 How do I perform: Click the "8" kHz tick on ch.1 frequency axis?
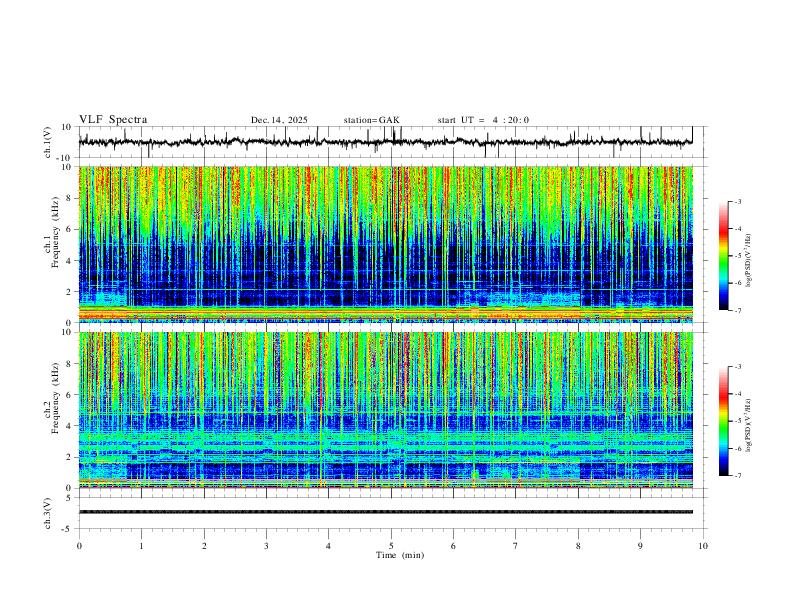pos(70,198)
